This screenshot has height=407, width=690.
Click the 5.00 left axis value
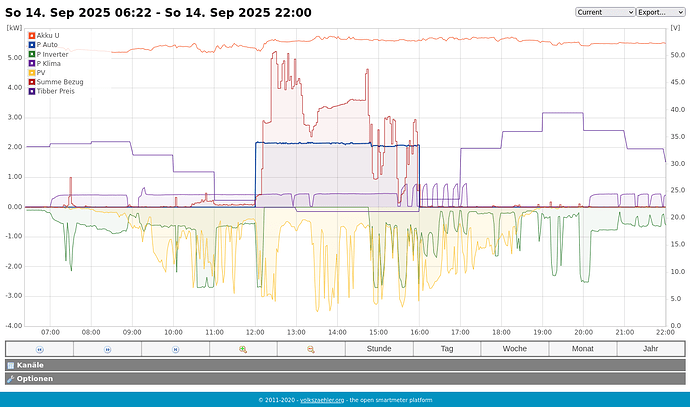pos(15,58)
